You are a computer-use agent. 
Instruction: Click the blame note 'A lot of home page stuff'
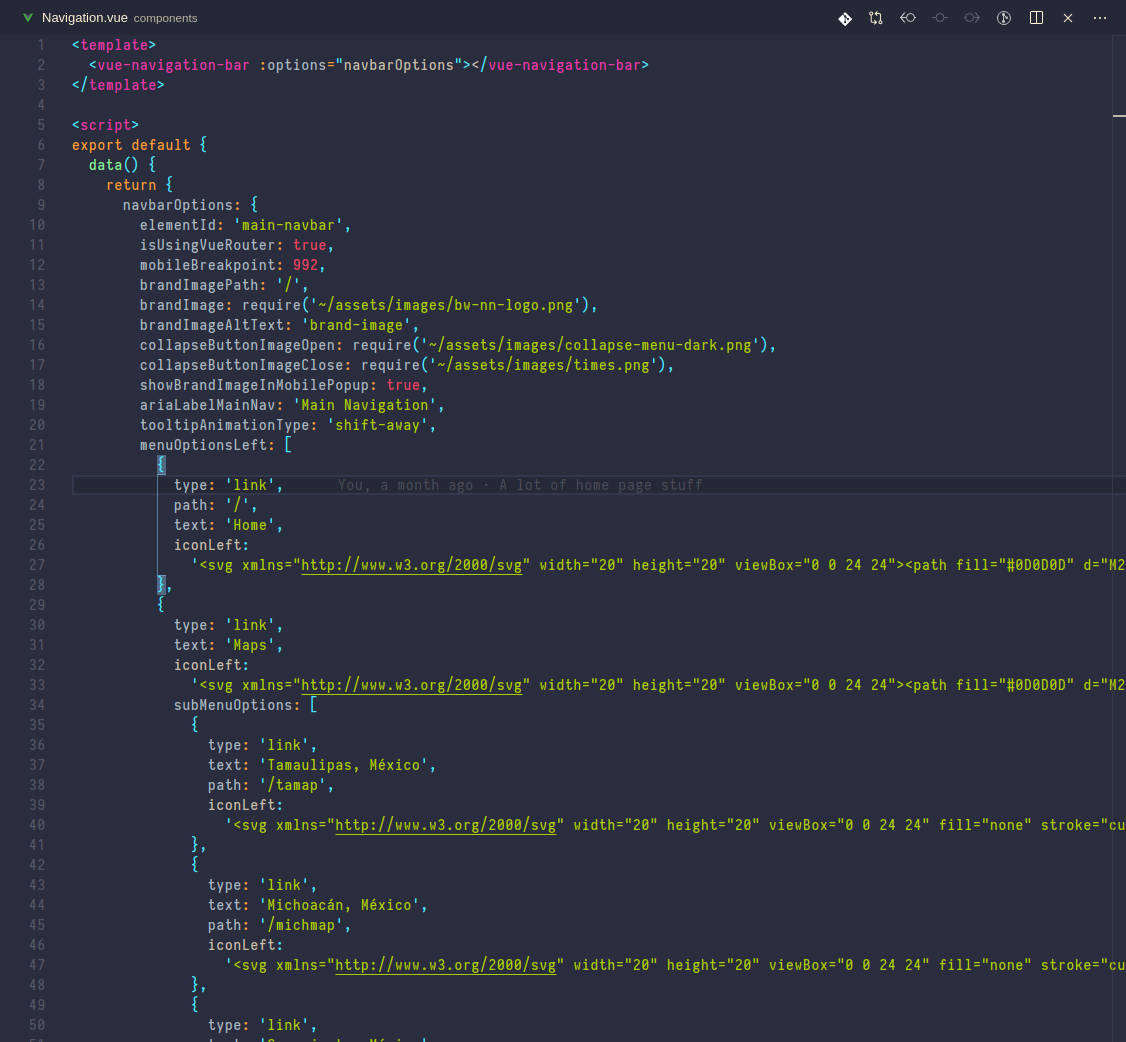click(600, 485)
